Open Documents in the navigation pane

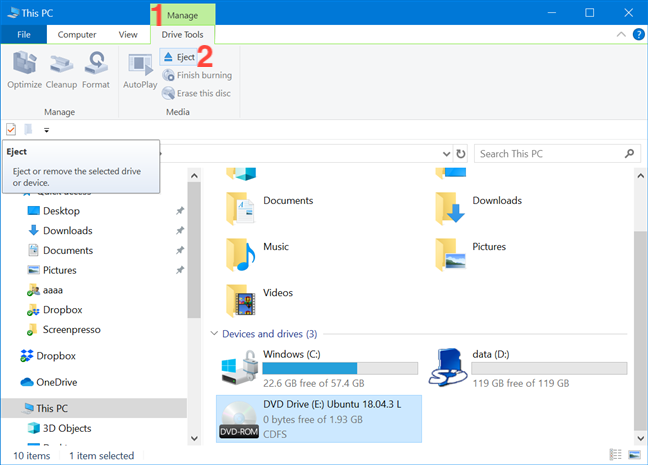click(68, 250)
